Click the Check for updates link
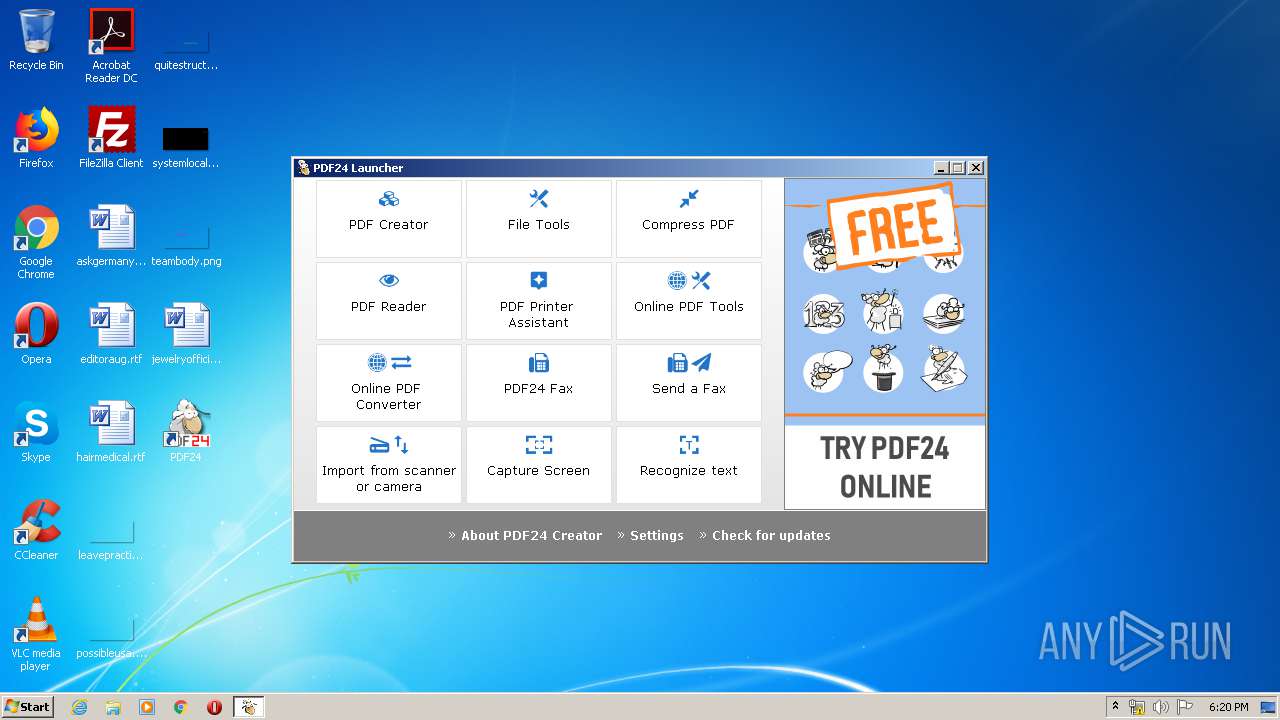The height and width of the screenshot is (720, 1280). click(771, 536)
